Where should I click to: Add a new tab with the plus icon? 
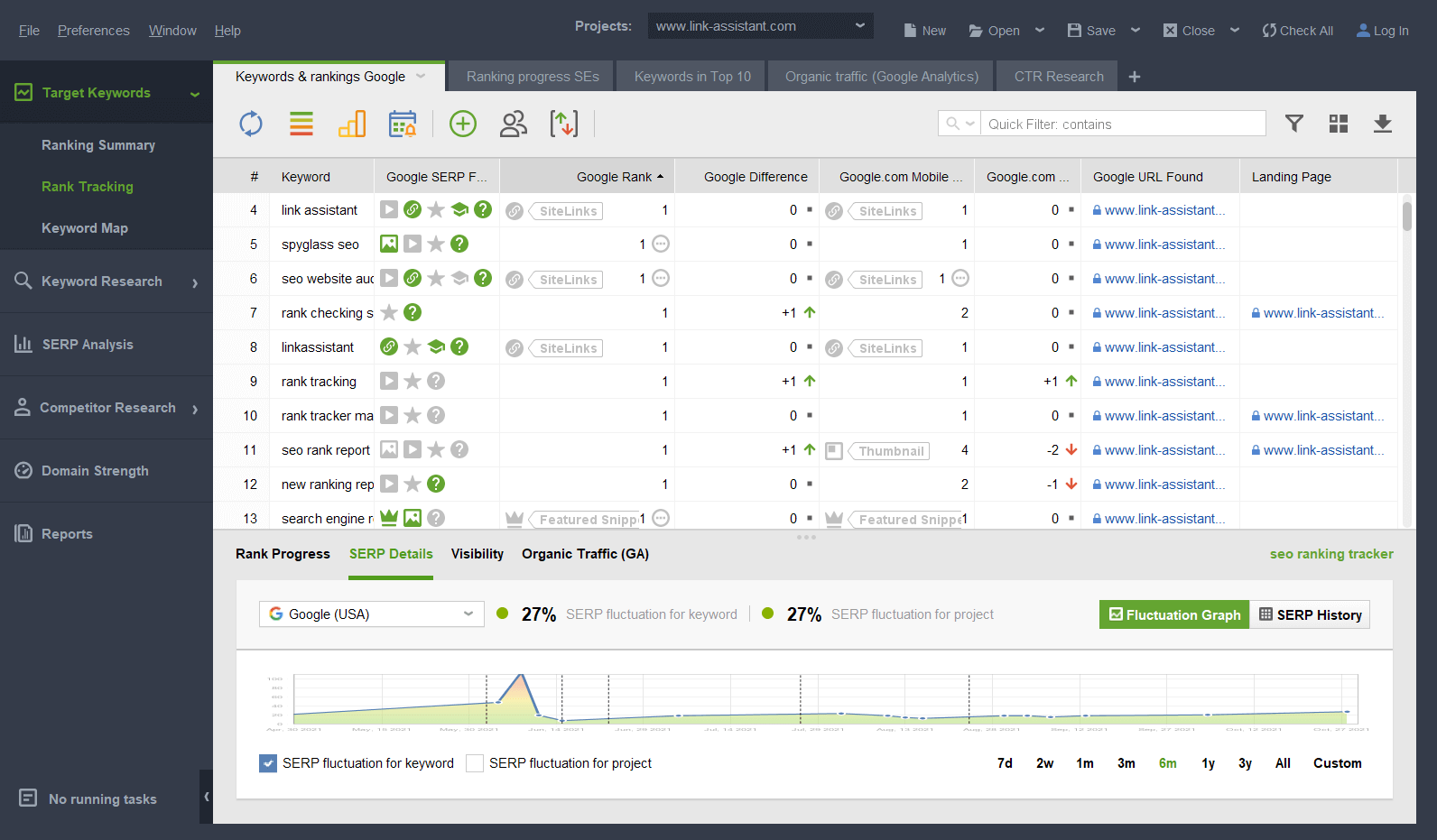pyautogui.click(x=1135, y=77)
